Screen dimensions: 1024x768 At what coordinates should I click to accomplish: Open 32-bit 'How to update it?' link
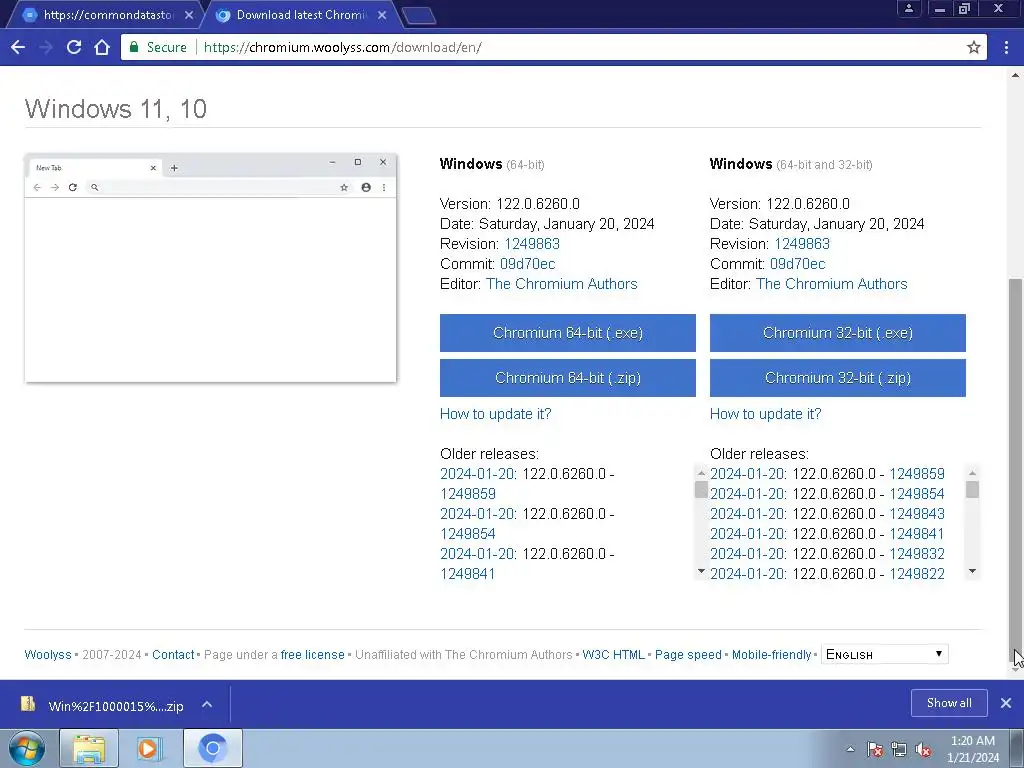click(765, 414)
